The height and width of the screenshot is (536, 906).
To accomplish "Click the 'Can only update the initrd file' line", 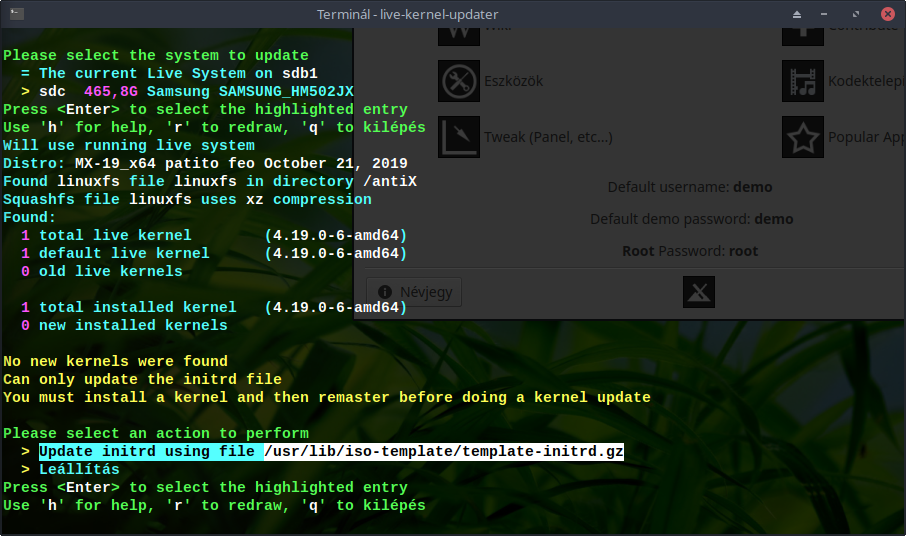I will [x=142, y=379].
